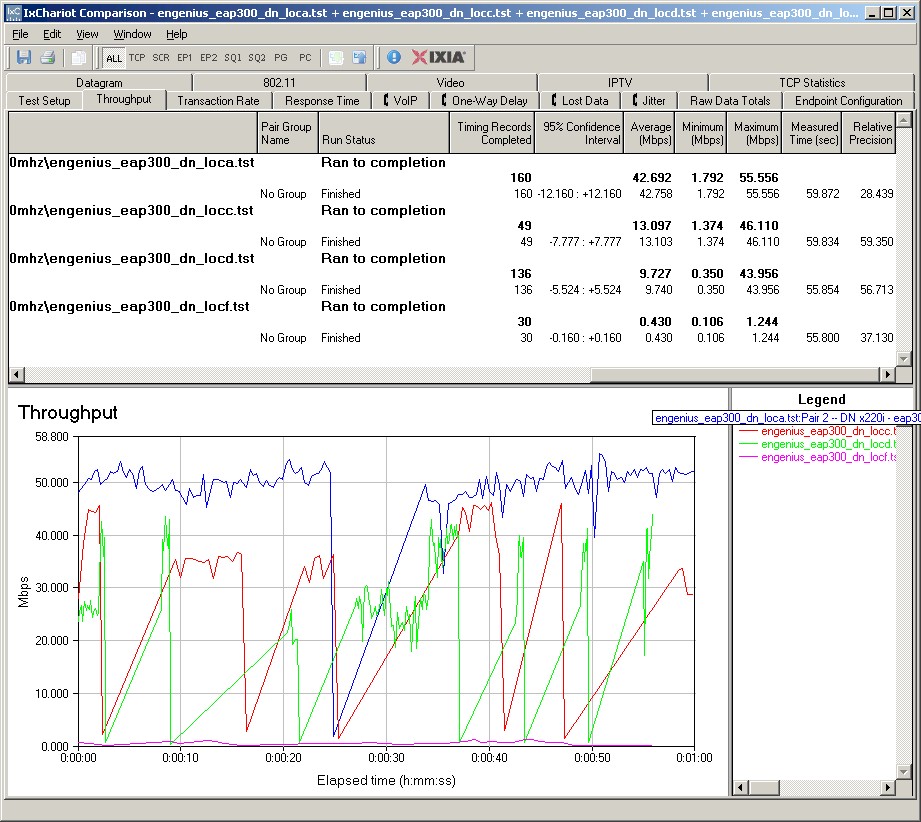The width and height of the screenshot is (921, 822).
Task: Select the PG filter button
Action: [x=281, y=58]
